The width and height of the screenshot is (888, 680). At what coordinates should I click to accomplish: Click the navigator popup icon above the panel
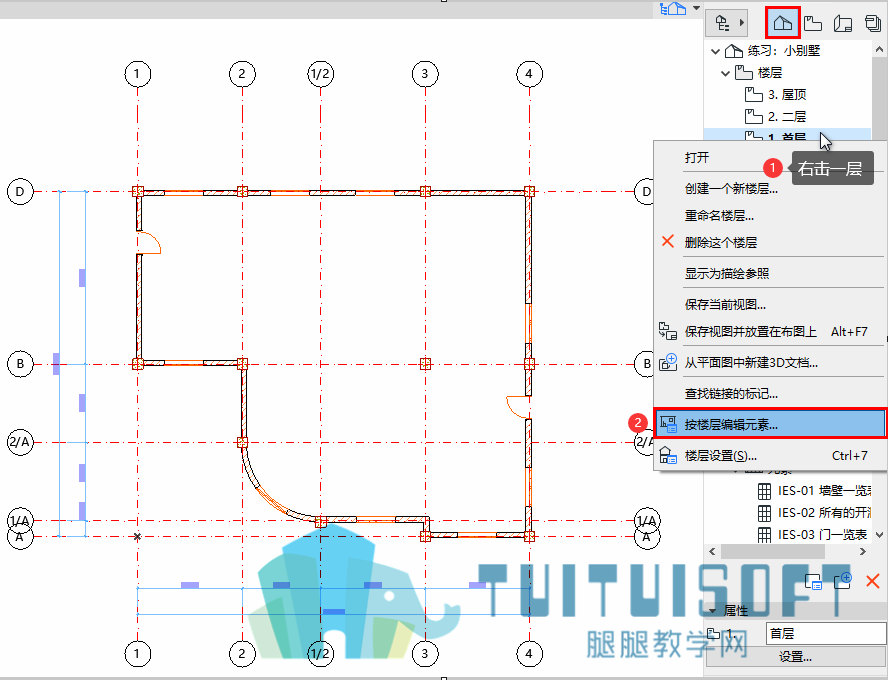point(674,8)
